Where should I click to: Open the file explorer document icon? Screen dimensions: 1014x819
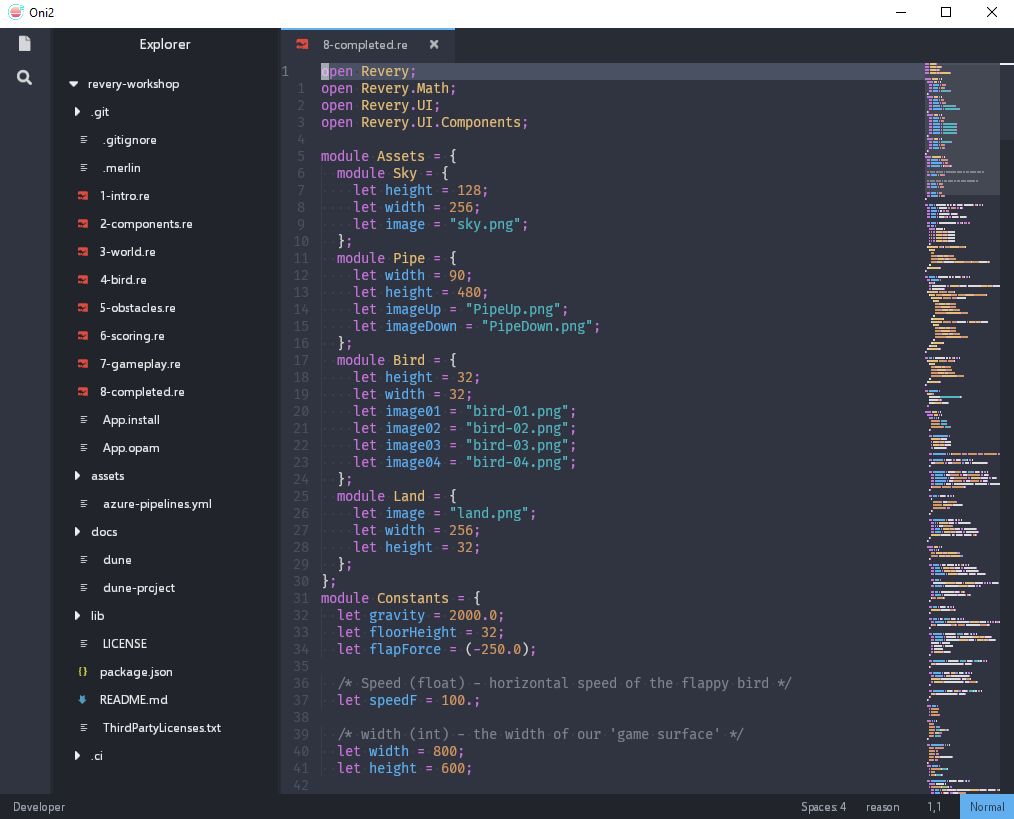pyautogui.click(x=24, y=43)
